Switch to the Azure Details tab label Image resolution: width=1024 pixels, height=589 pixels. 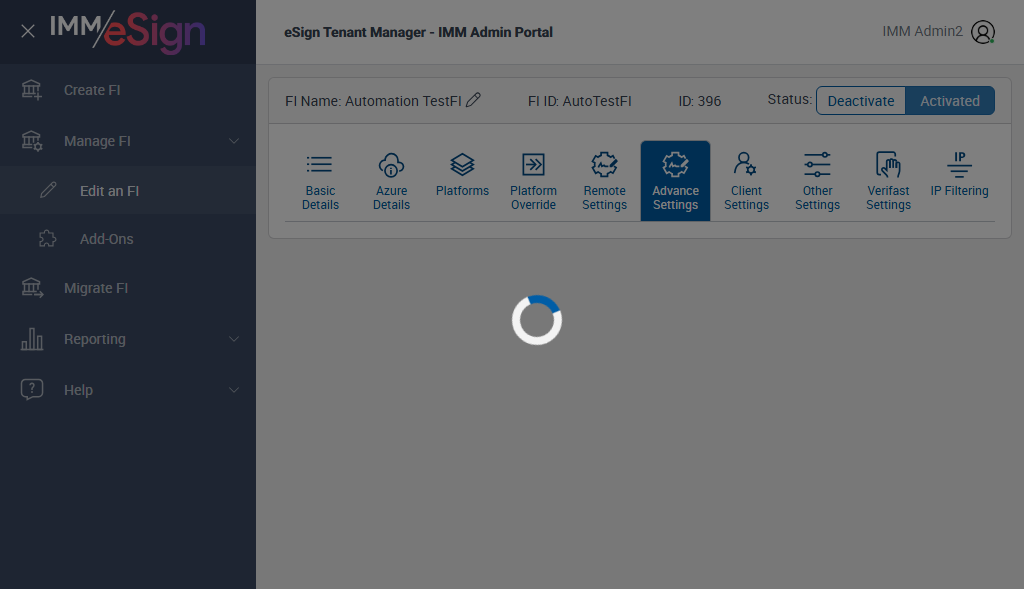pyautogui.click(x=391, y=198)
